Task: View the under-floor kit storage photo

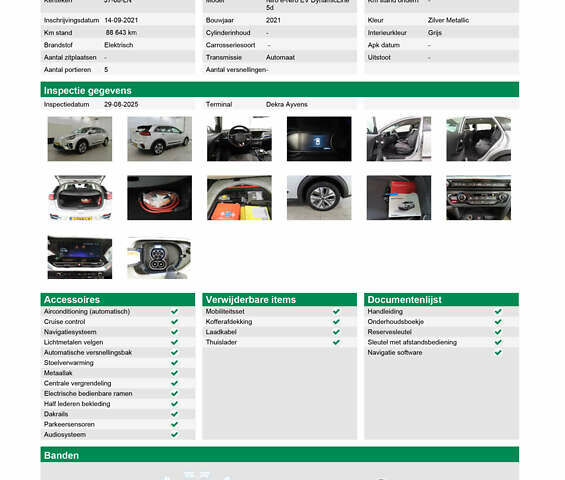Action: tap(239, 198)
